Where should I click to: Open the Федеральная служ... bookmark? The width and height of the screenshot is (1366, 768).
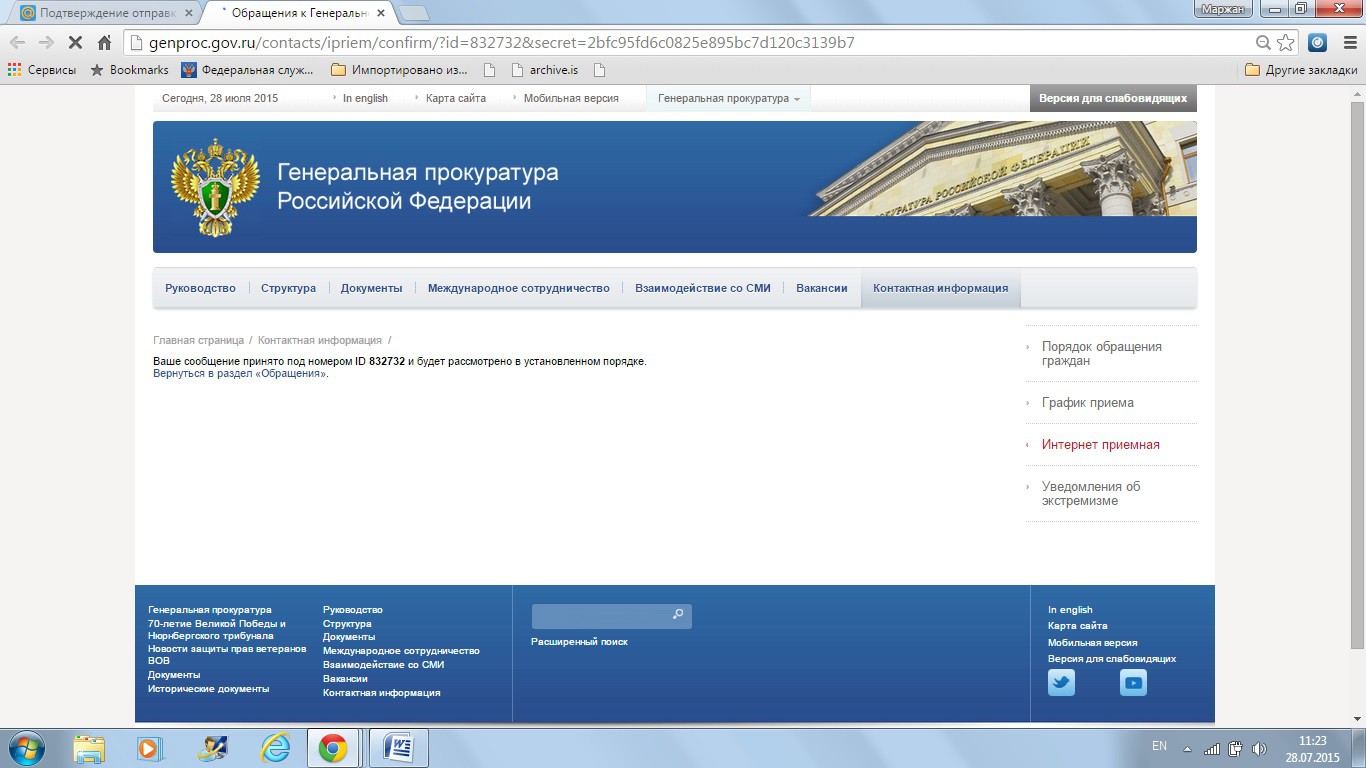(247, 70)
